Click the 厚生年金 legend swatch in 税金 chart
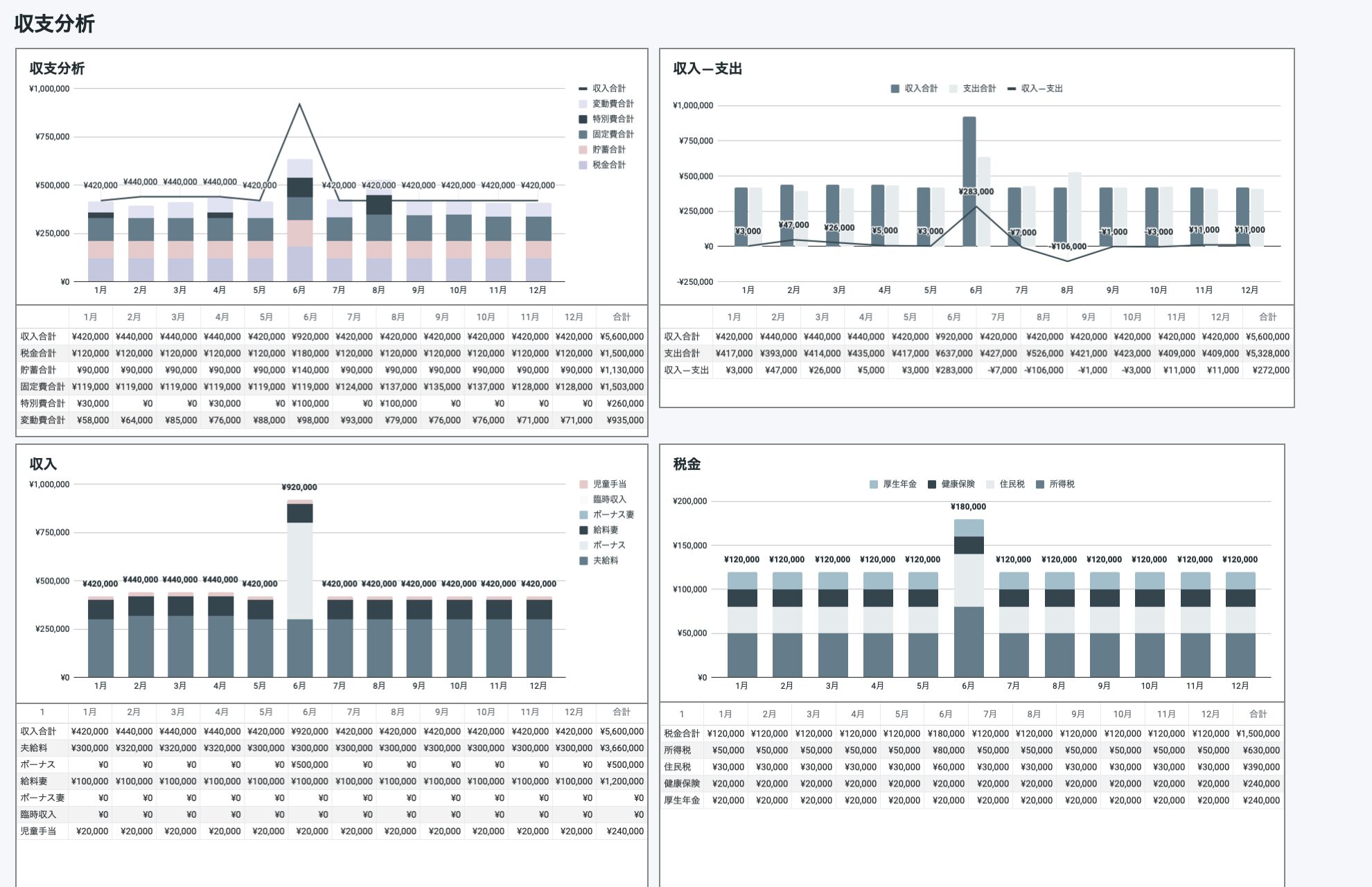The image size is (1372, 887). [874, 484]
